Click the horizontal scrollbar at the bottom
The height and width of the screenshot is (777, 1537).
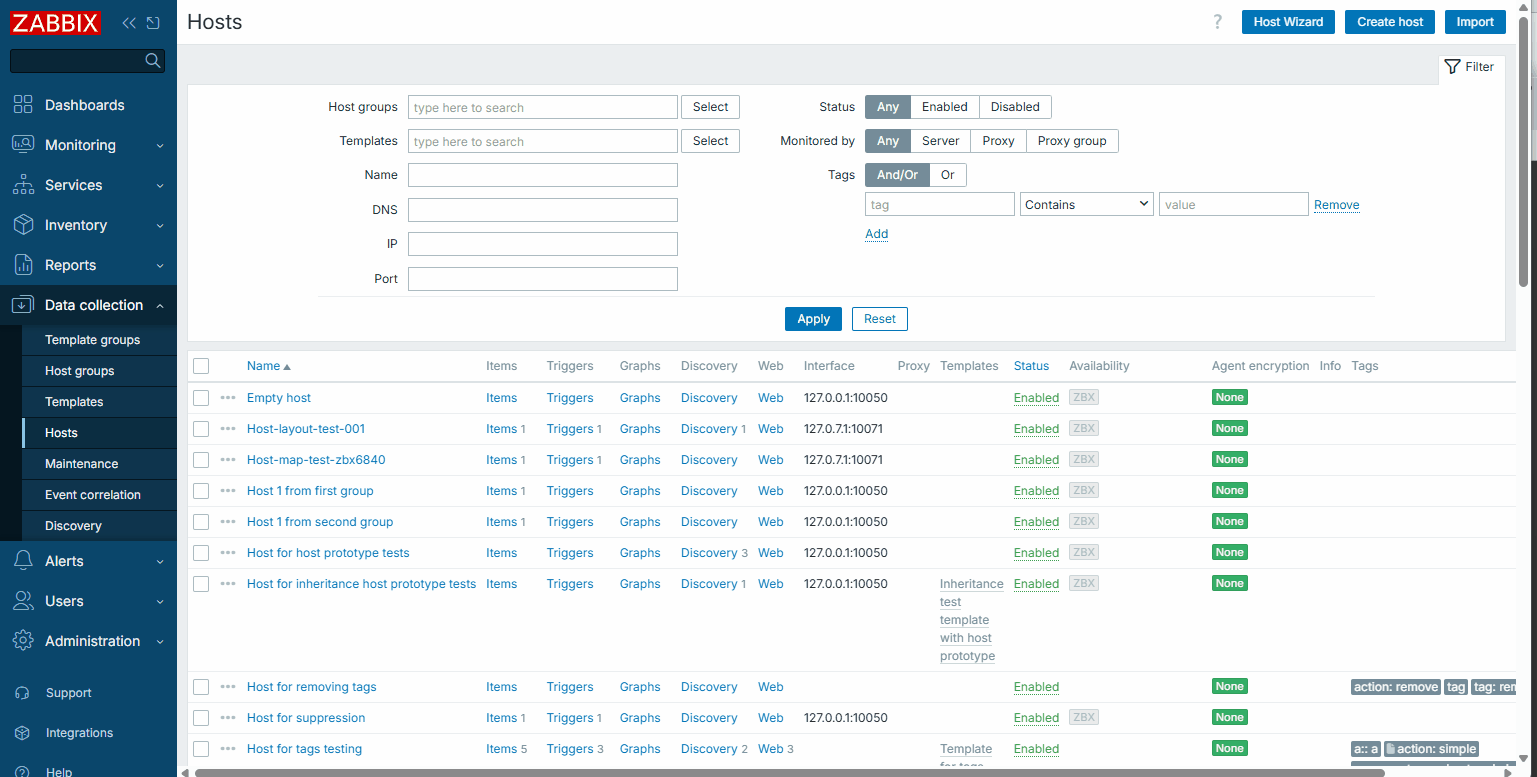point(790,772)
